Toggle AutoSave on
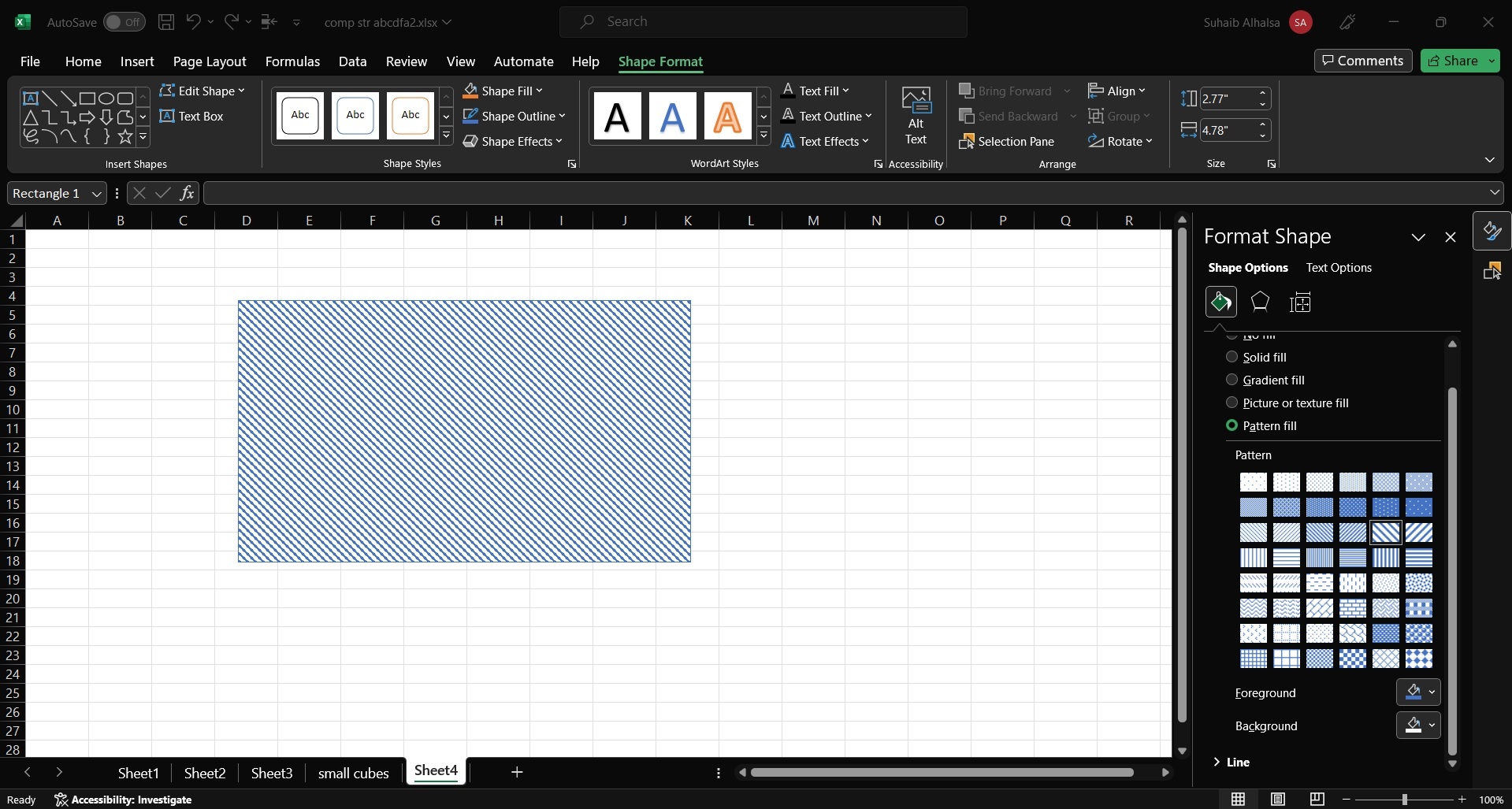The image size is (1512, 809). pos(123,21)
